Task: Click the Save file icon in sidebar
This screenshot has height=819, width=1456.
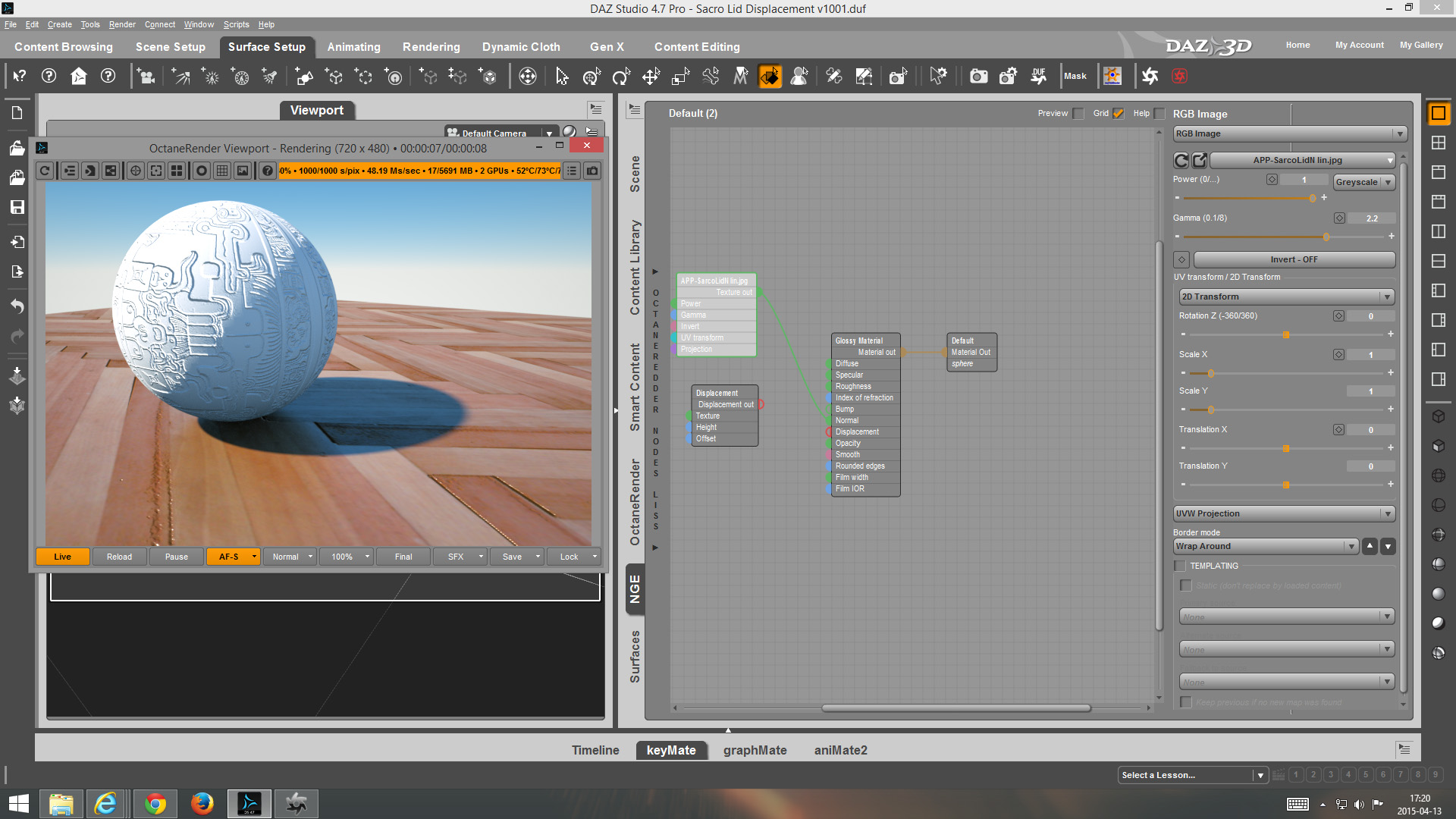Action: pos(17,207)
